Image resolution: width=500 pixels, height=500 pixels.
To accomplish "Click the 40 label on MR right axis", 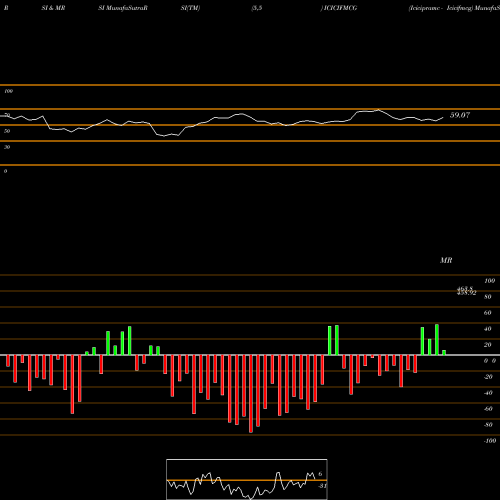I will [488, 329].
